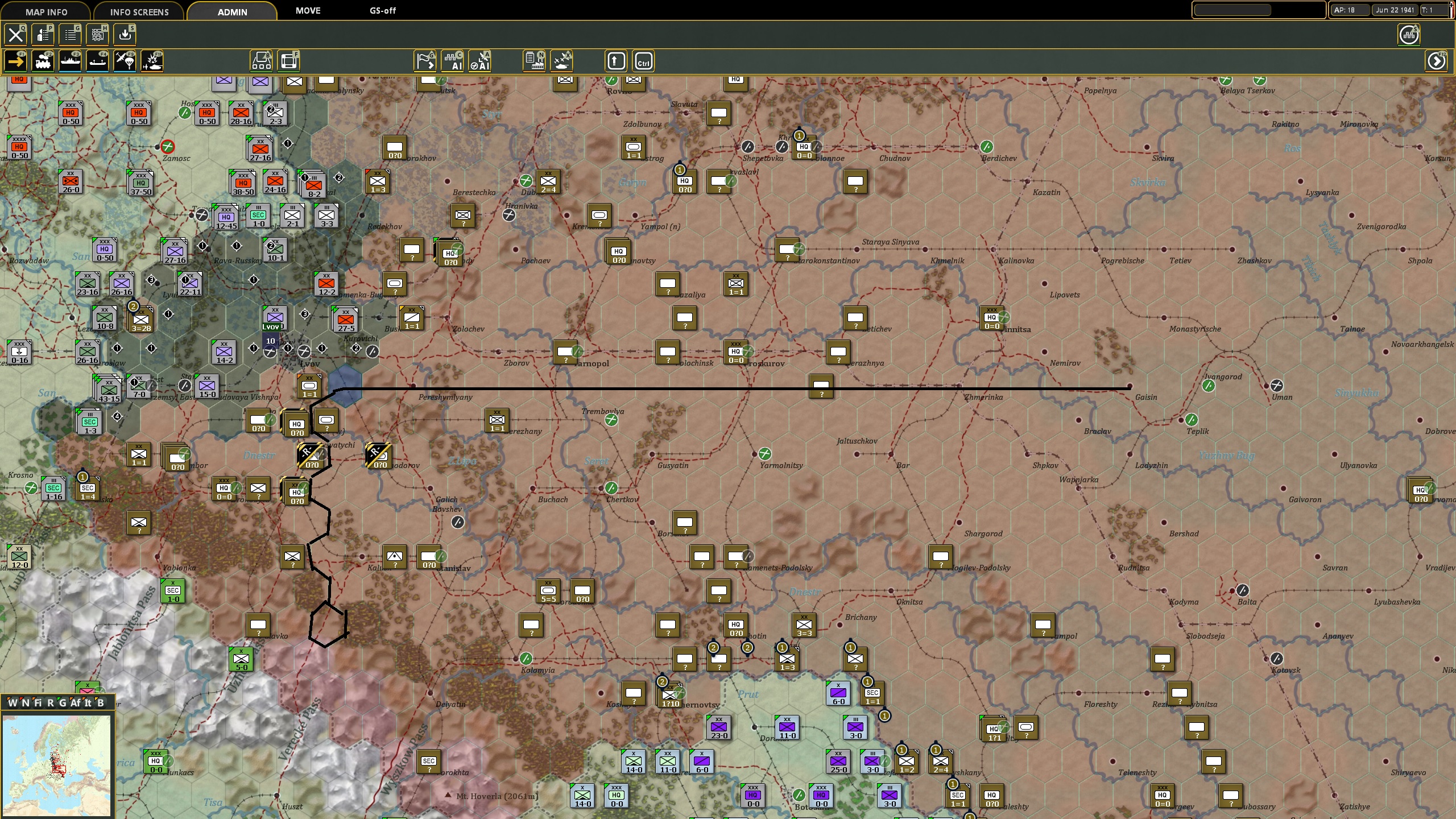Image resolution: width=1456 pixels, height=819 pixels.
Task: Click the Jun 22 1941 date display
Action: (x=1395, y=10)
